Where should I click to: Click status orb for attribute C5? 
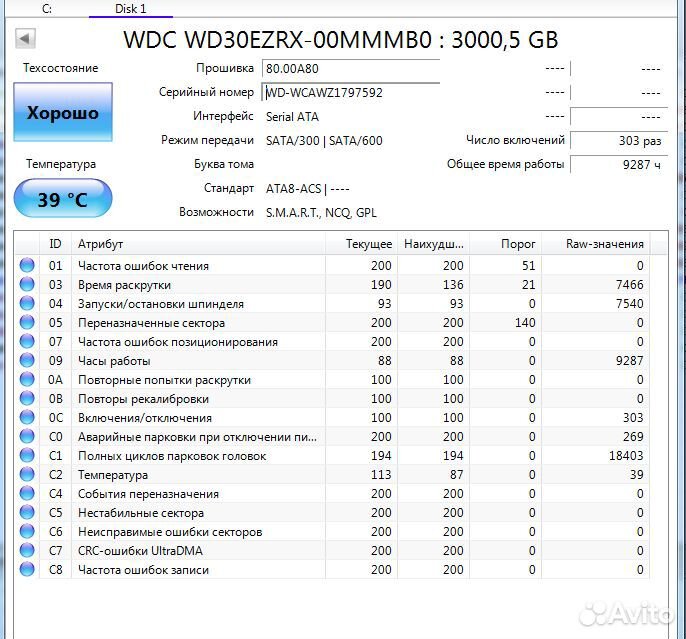coord(27,512)
